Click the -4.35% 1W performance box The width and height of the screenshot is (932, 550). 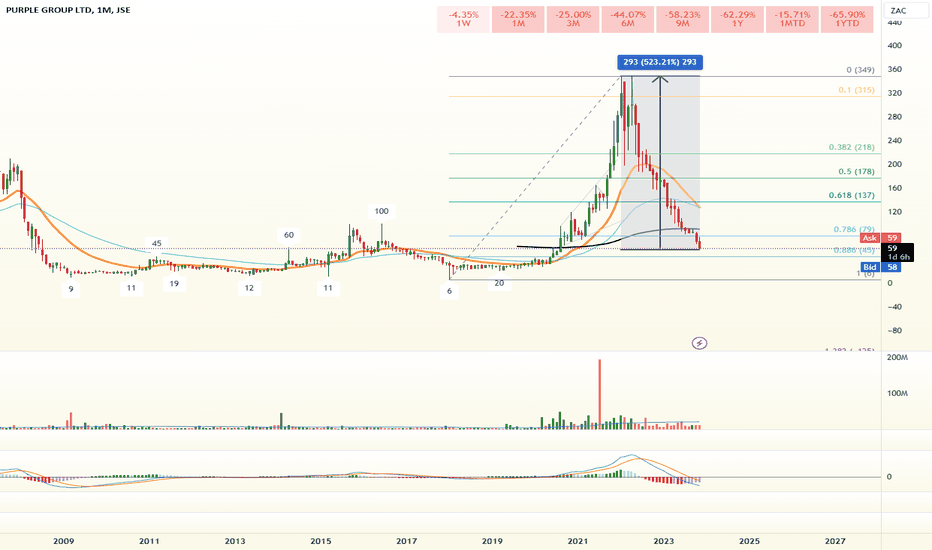pyautogui.click(x=464, y=19)
